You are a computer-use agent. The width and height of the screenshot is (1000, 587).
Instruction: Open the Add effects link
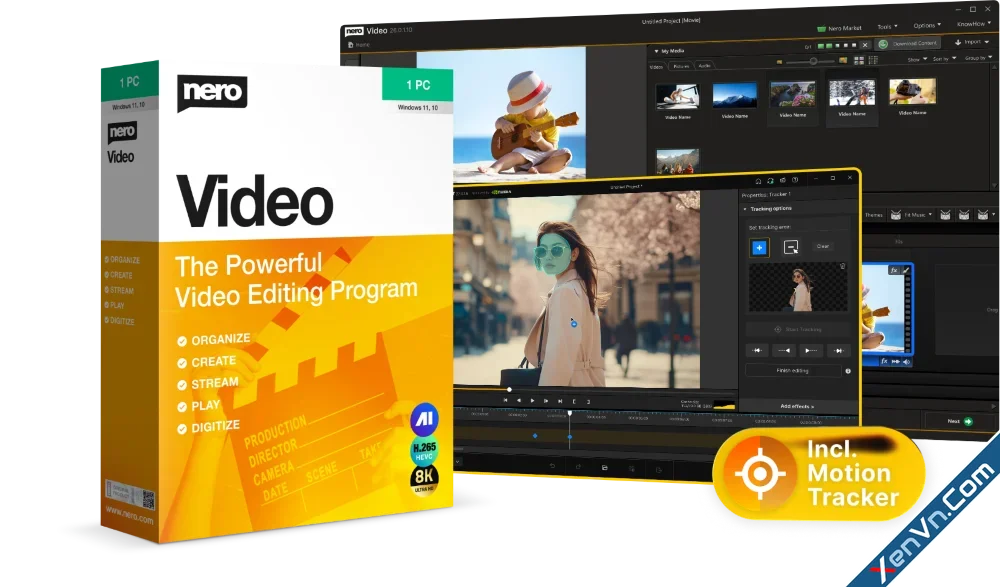pos(797,406)
